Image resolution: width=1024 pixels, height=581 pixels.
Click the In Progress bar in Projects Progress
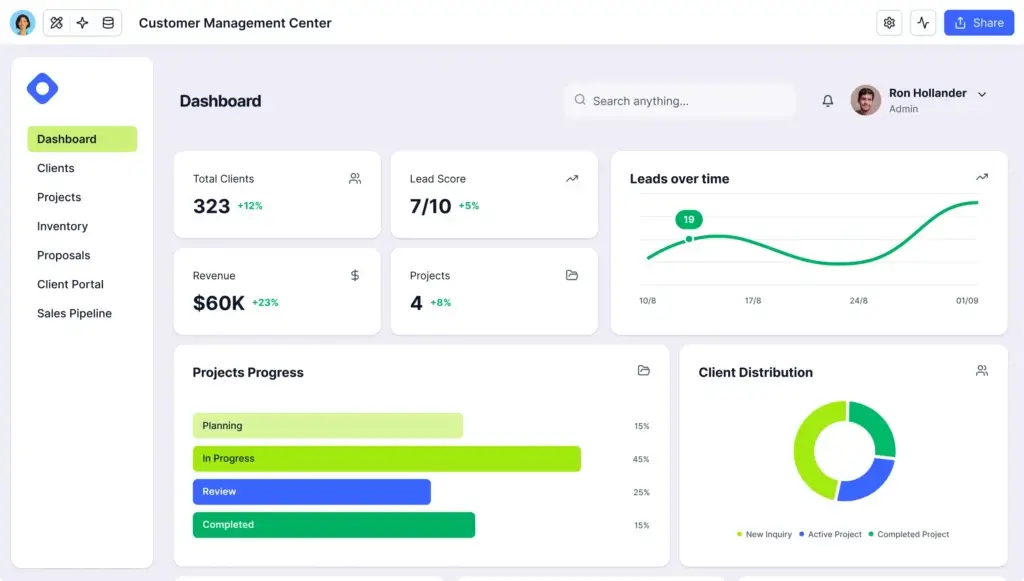tap(387, 458)
